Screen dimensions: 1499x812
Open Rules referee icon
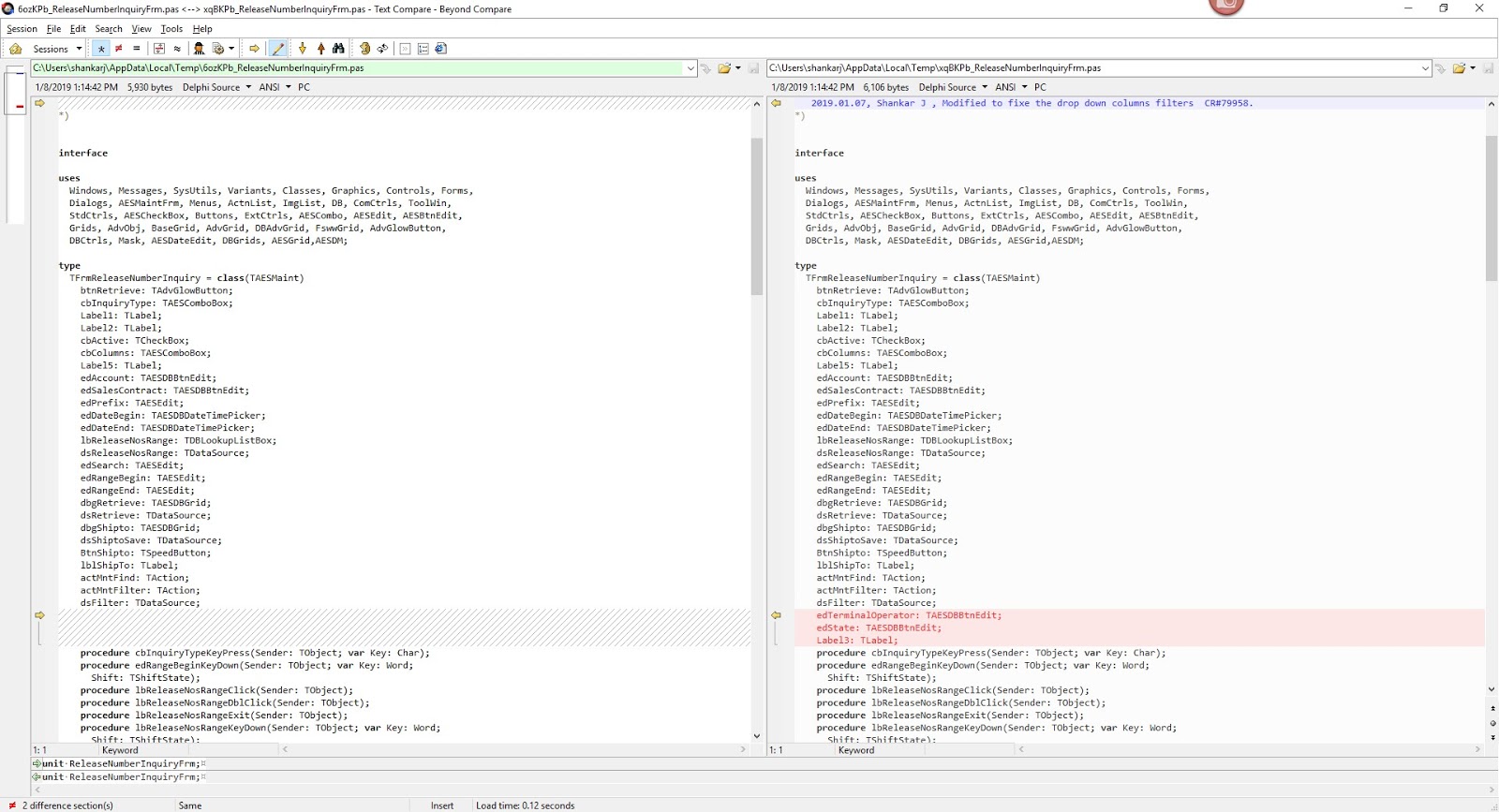(x=199, y=49)
